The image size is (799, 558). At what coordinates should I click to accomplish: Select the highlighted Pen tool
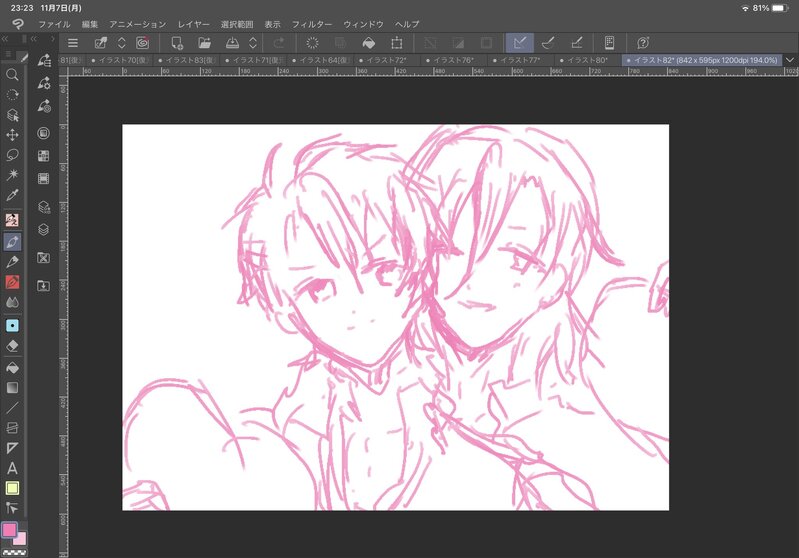tap(12, 242)
